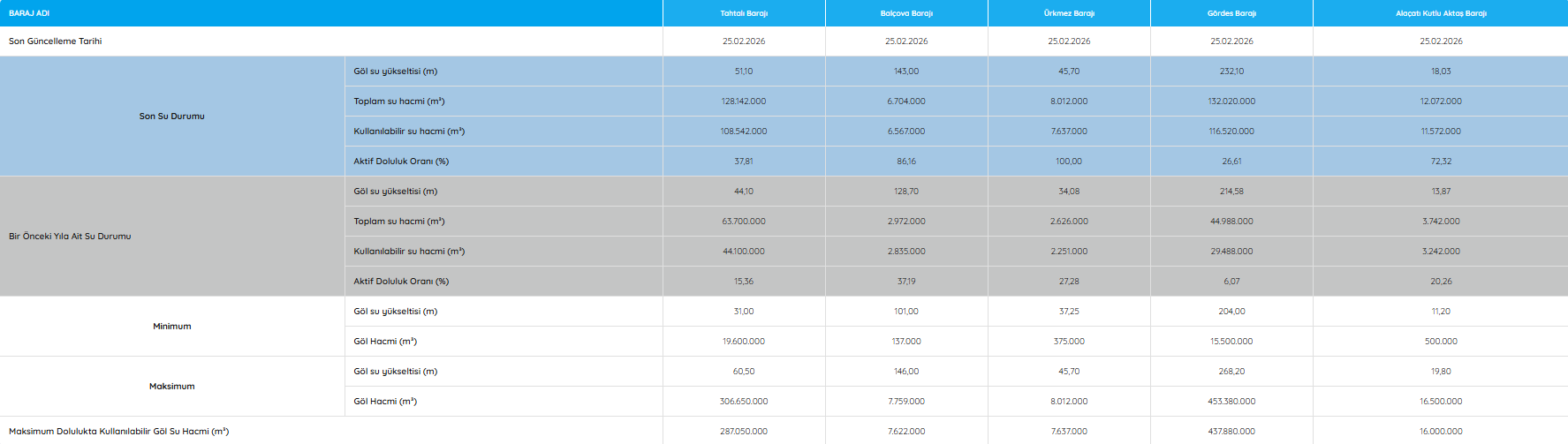Select Balçova fill rate value 86,16

point(906,162)
